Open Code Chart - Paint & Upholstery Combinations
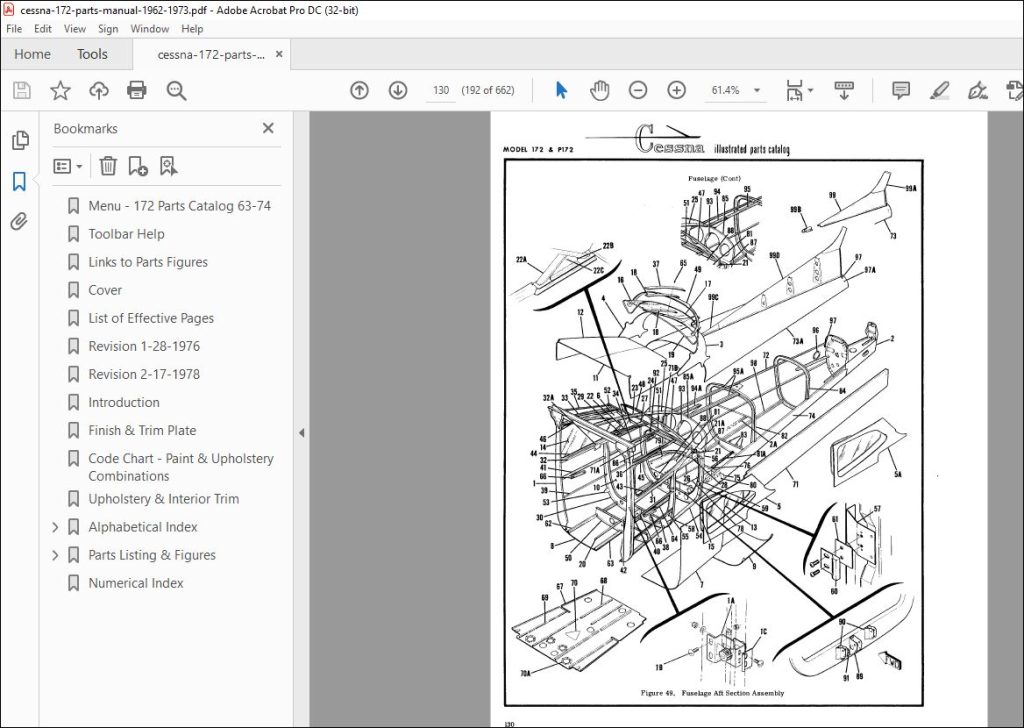Viewport: 1024px width, 728px height. tap(181, 467)
